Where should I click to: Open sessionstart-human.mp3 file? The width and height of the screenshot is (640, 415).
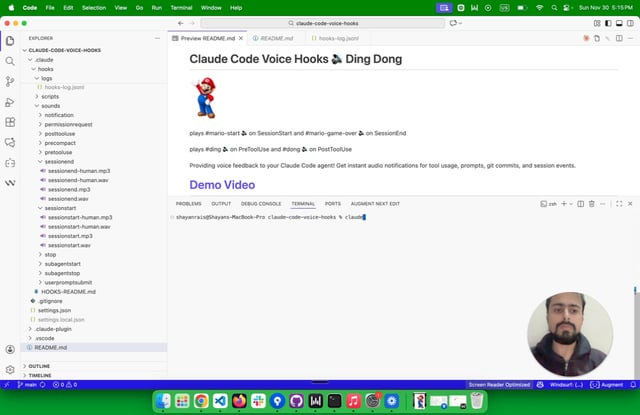(x=80, y=217)
